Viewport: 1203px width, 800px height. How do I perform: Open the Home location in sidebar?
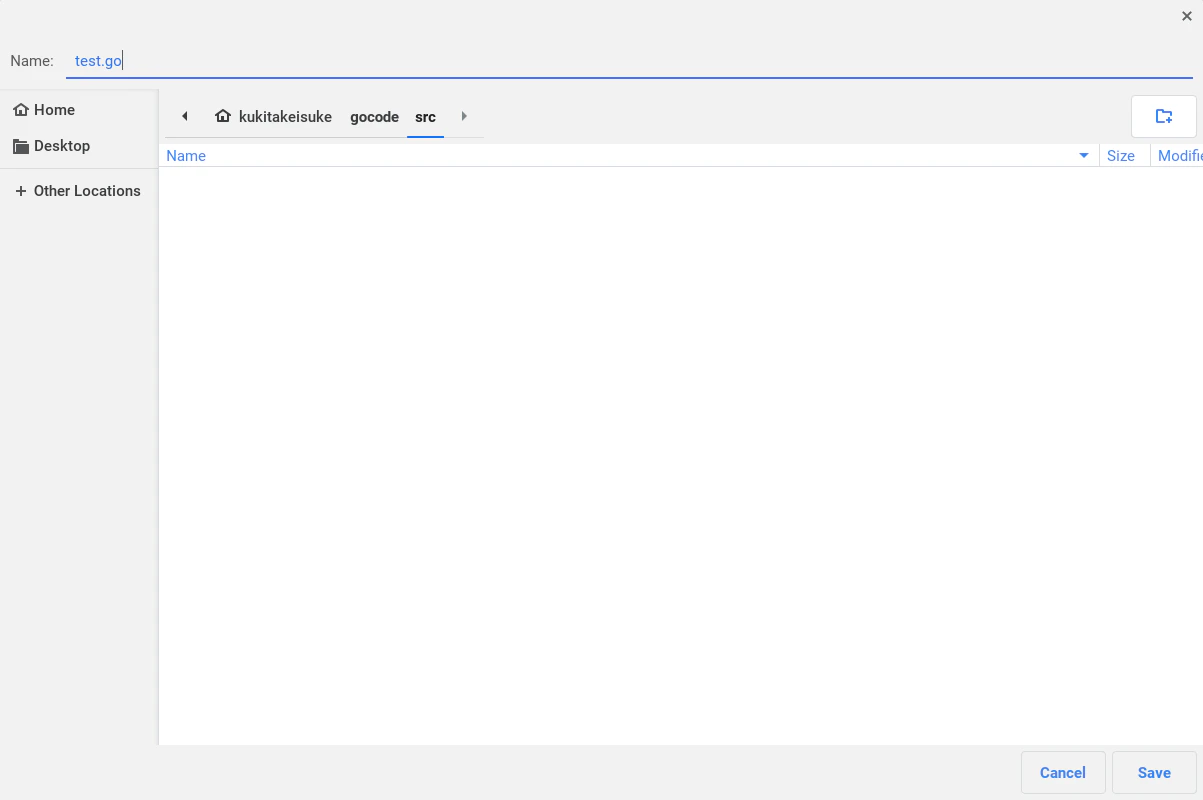tap(79, 110)
